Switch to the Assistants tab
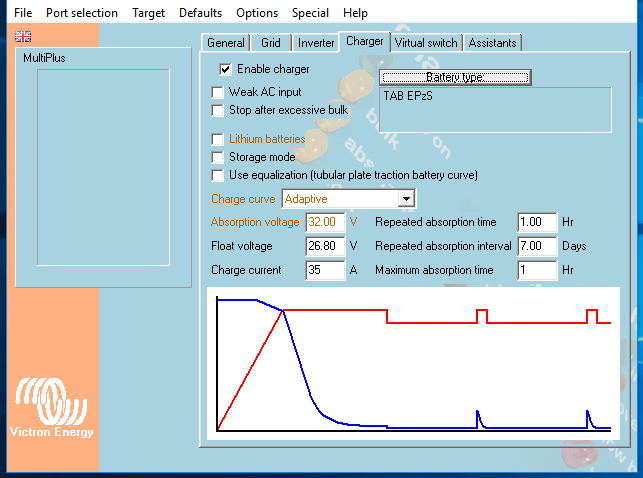Image resolution: width=643 pixels, height=478 pixels. tap(493, 43)
